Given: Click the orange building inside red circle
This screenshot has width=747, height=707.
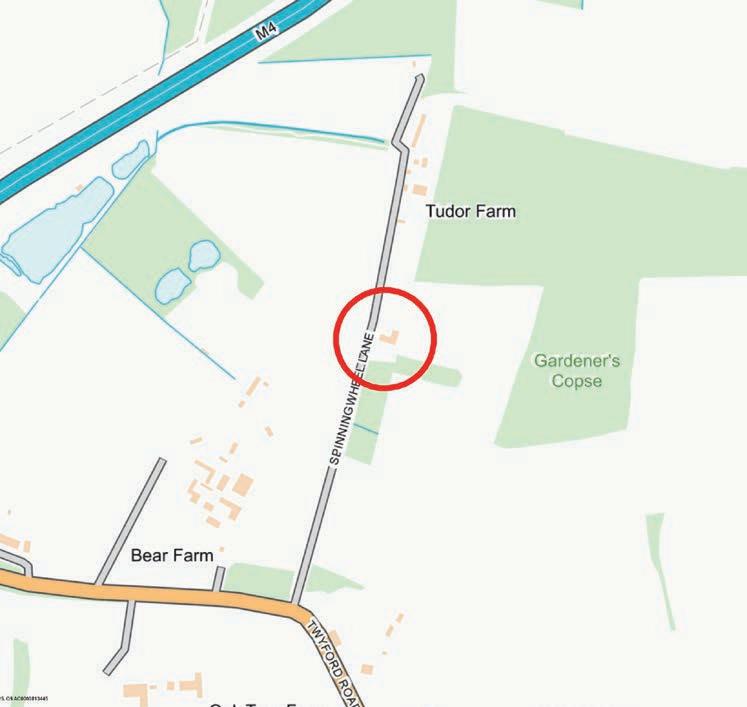Looking at the screenshot, I should [x=389, y=337].
